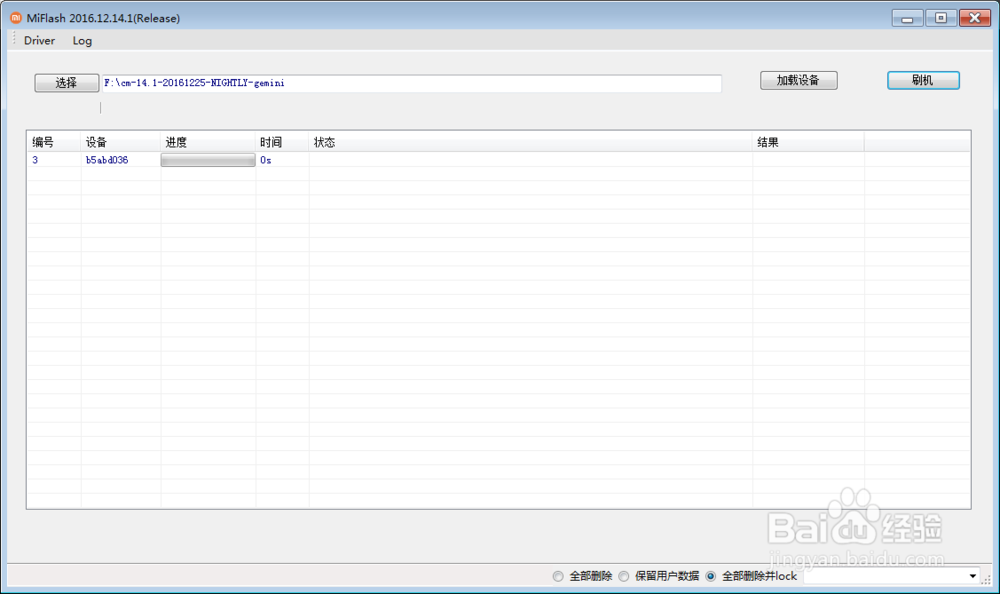Viewport: 1000px width, 594px height.
Task: Click the 0s time cell
Action: coord(282,160)
